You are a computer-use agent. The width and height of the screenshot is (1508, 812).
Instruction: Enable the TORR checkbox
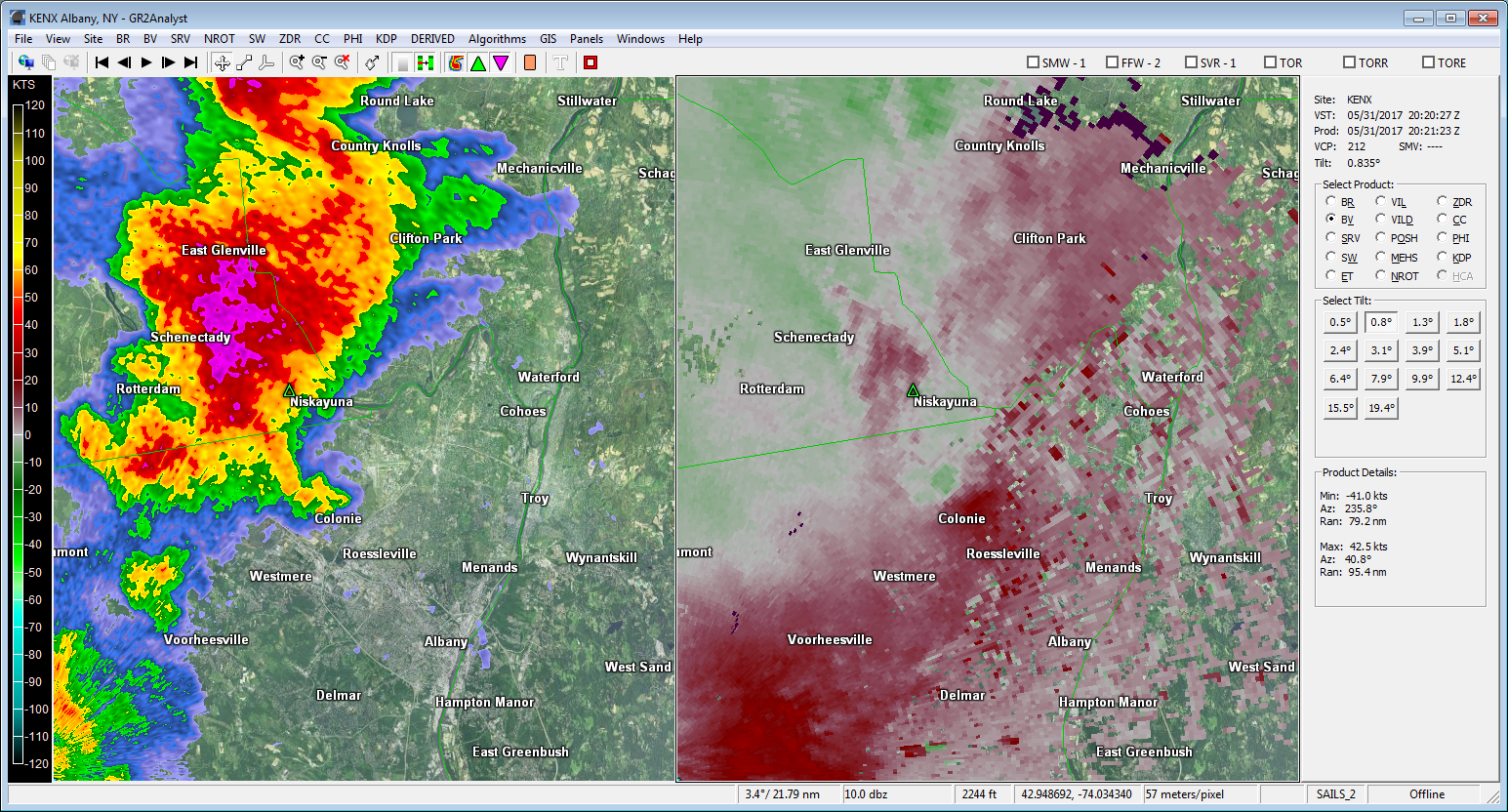1349,62
